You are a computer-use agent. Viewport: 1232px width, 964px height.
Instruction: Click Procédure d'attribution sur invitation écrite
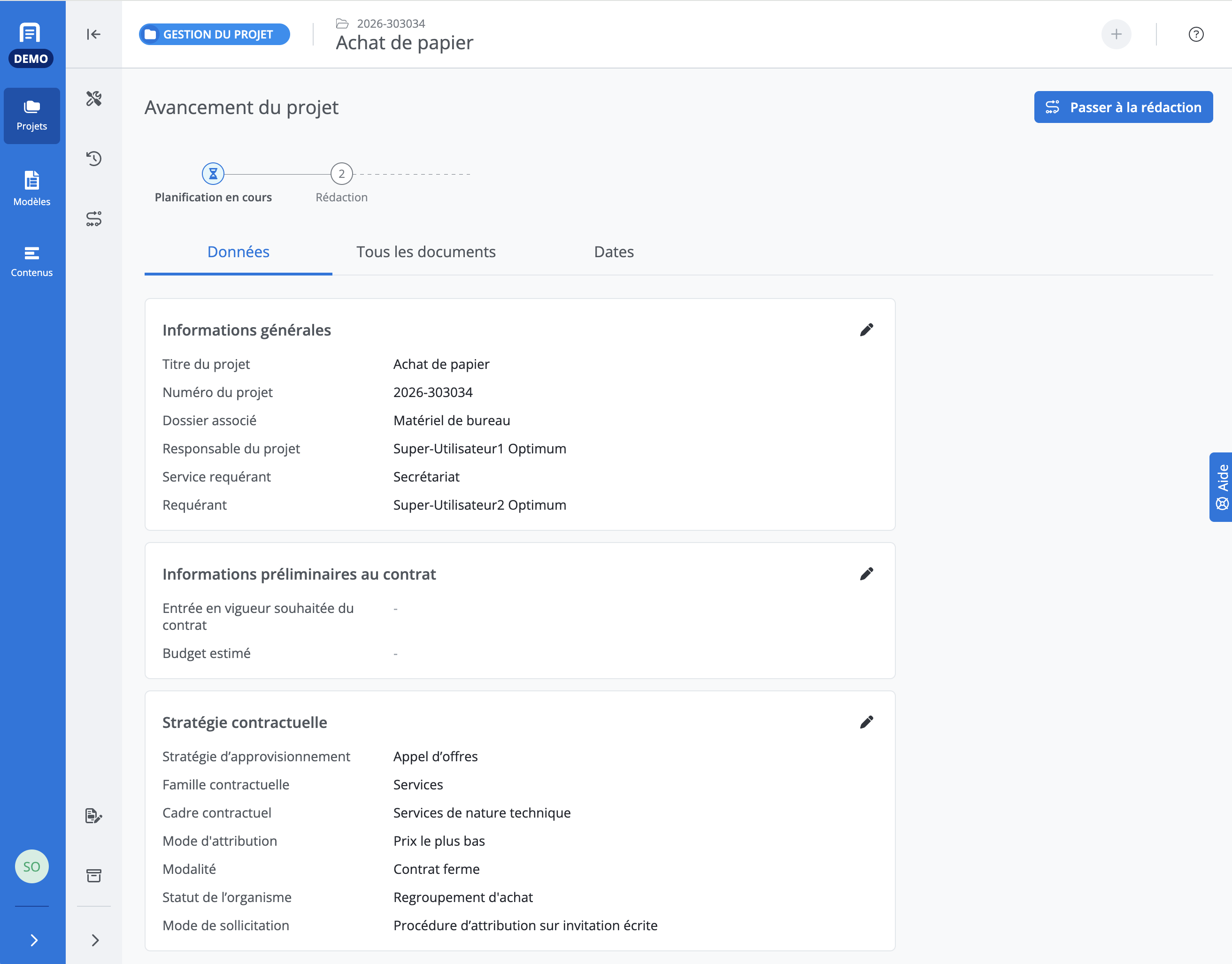525,926
